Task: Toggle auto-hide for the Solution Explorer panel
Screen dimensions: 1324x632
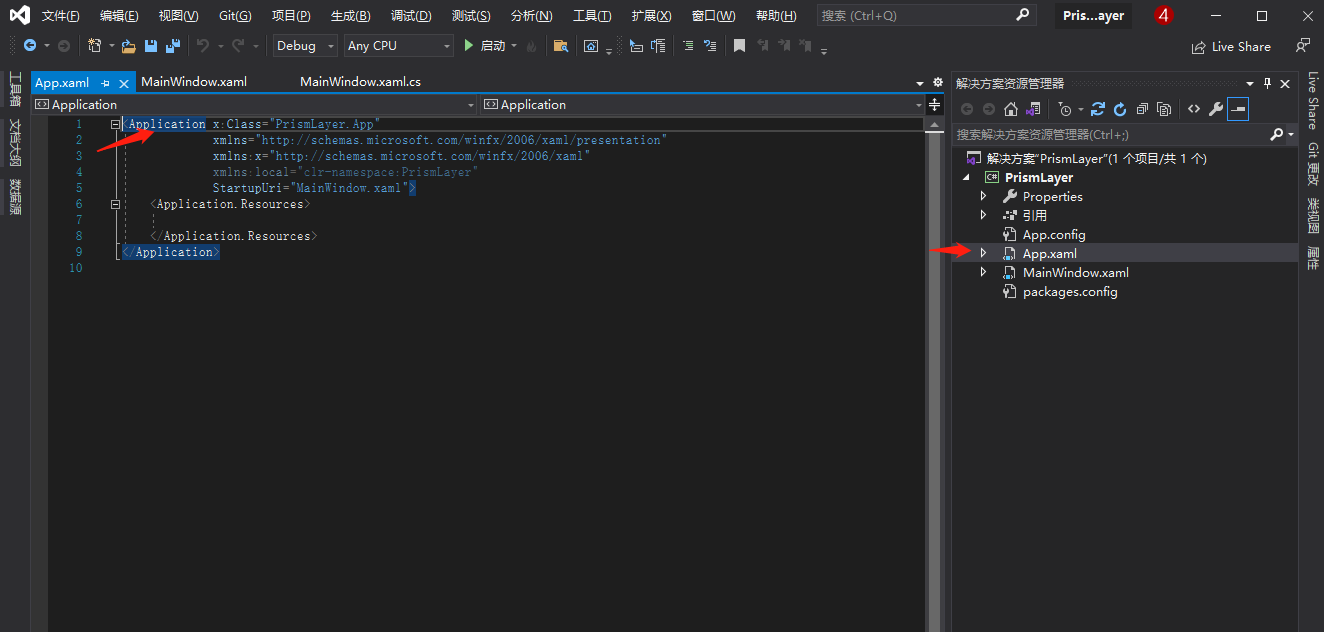Action: [1268, 82]
